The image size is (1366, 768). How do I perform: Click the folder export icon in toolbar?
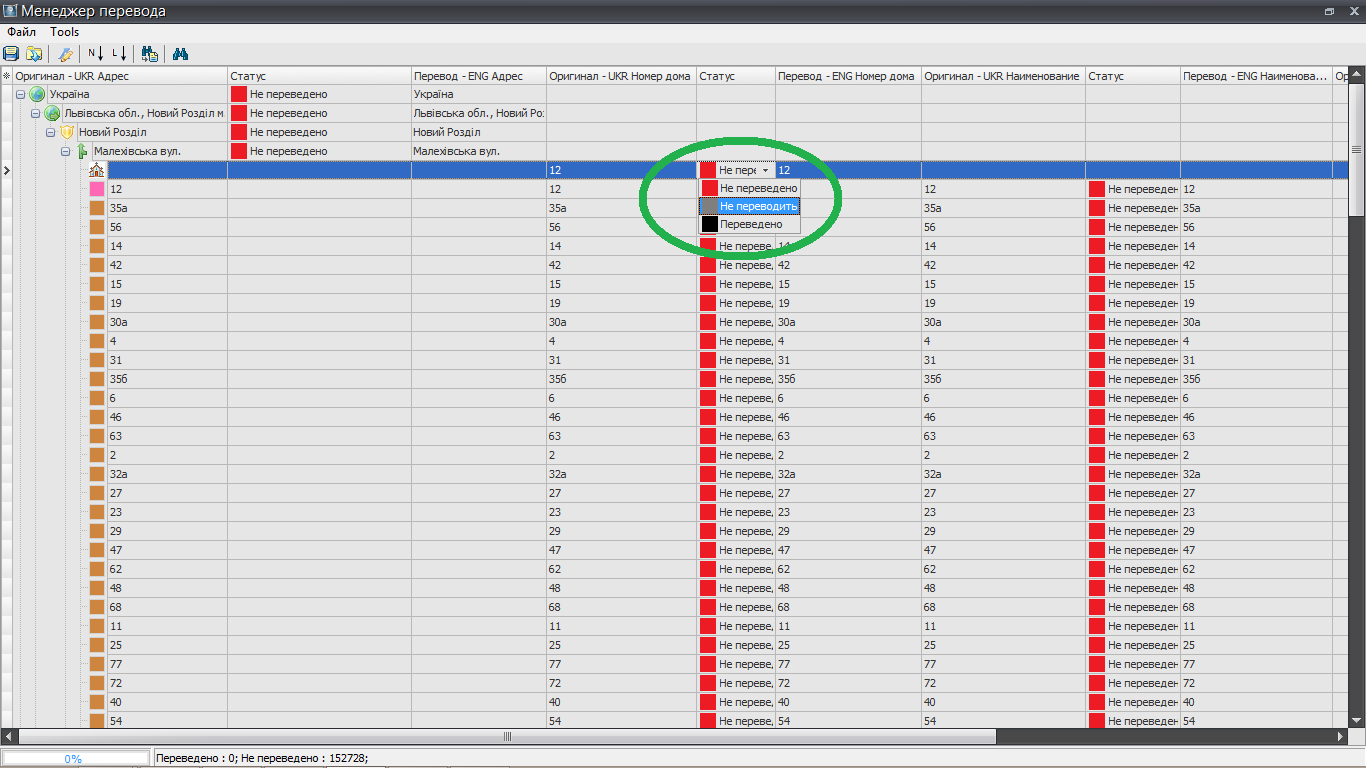(34, 54)
